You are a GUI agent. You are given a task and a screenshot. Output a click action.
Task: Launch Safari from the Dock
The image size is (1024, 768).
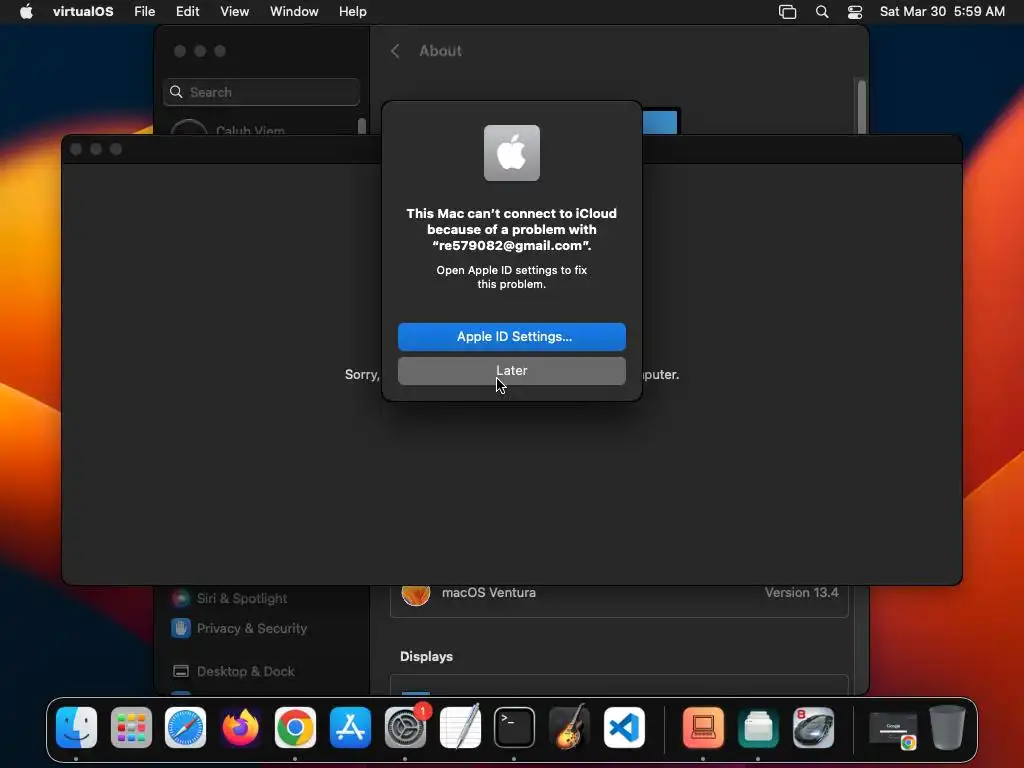pos(185,728)
